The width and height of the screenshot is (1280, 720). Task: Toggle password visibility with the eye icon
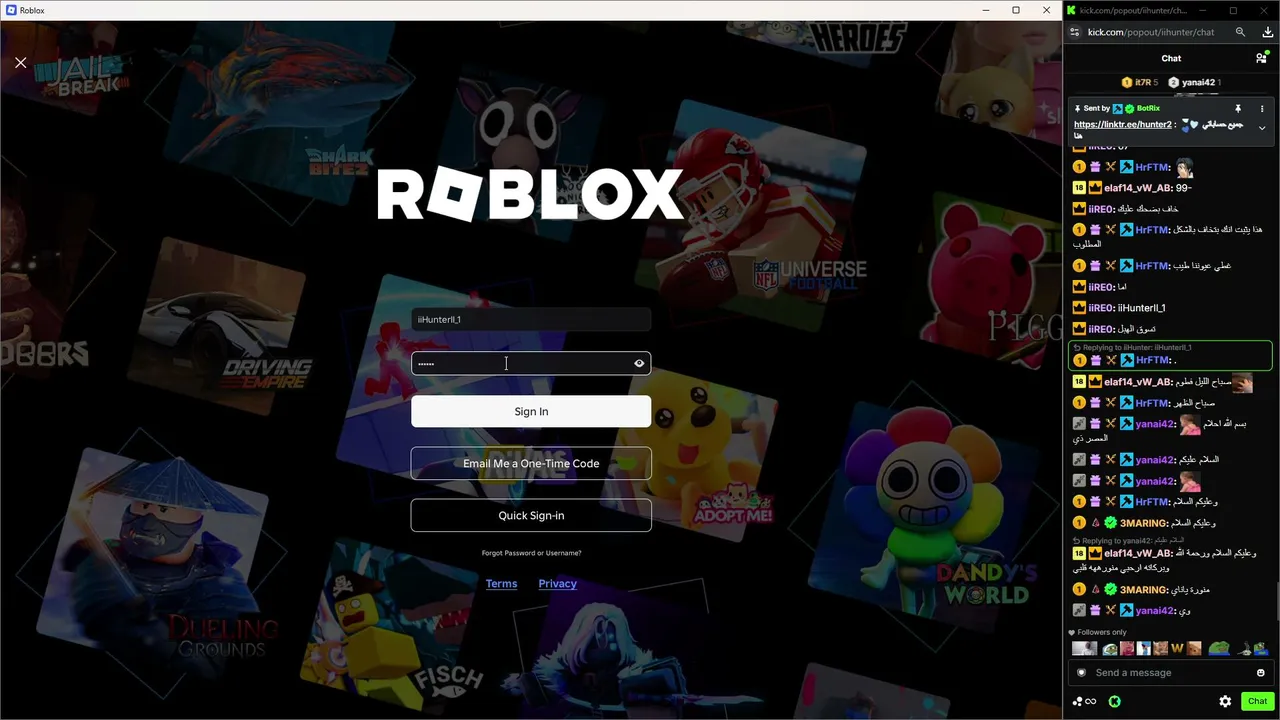[x=639, y=363]
